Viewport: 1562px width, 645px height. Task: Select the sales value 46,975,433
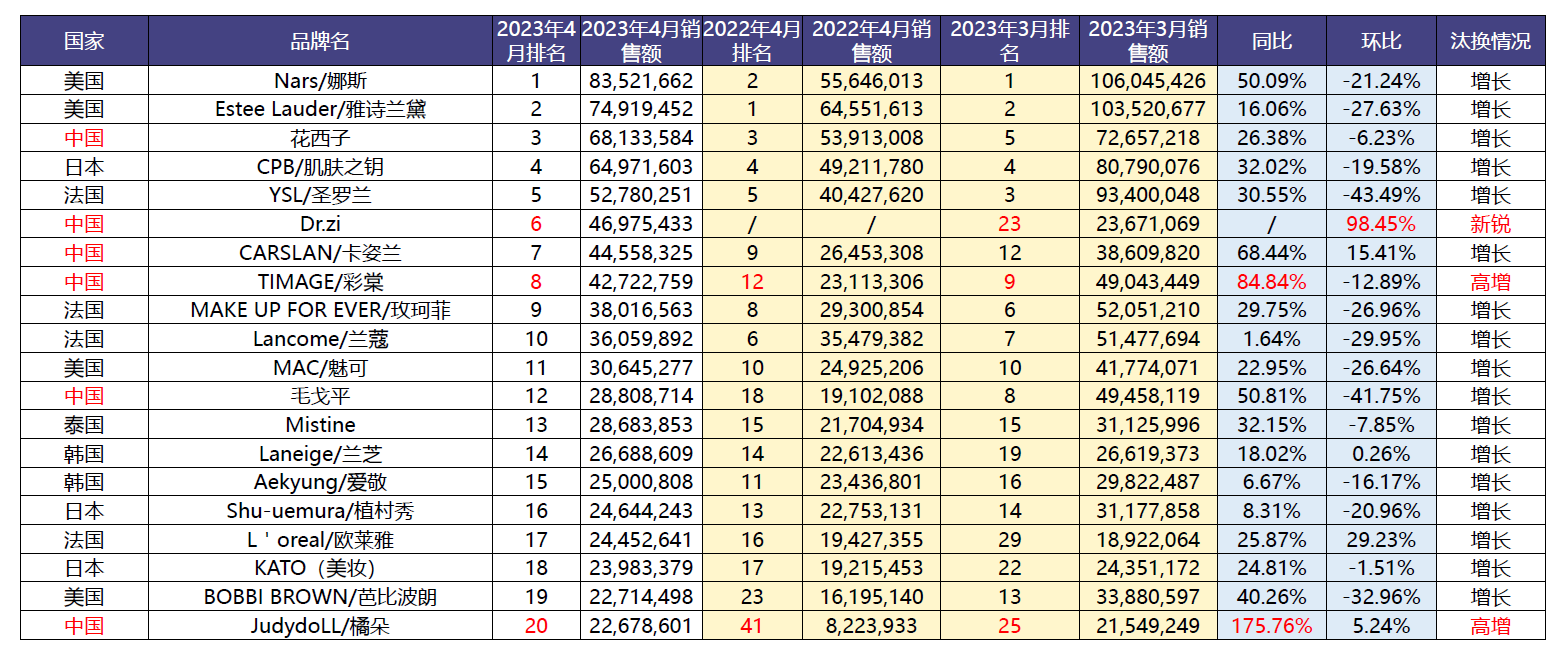pos(641,225)
